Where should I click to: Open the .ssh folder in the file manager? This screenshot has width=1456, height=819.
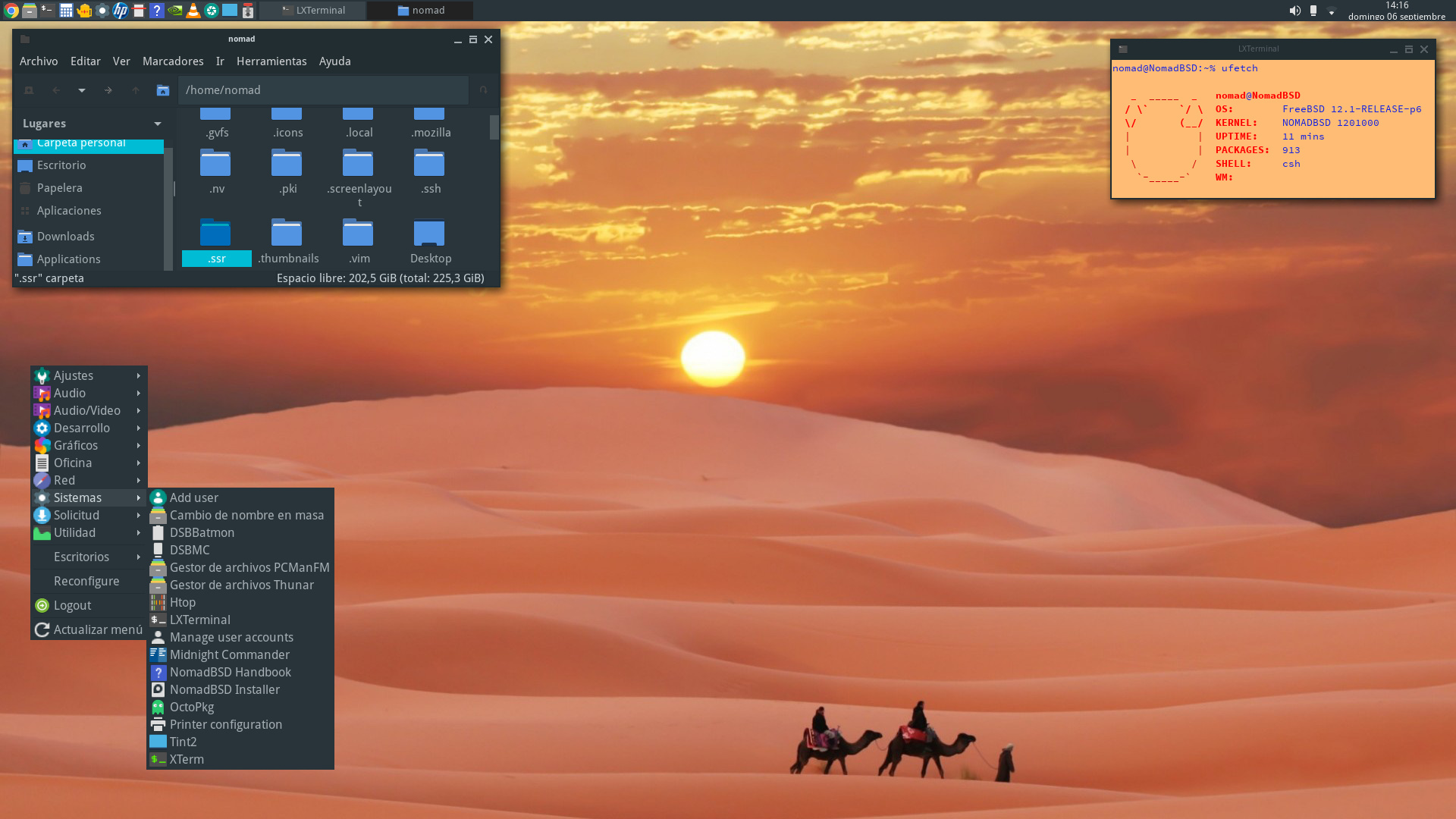(x=429, y=168)
